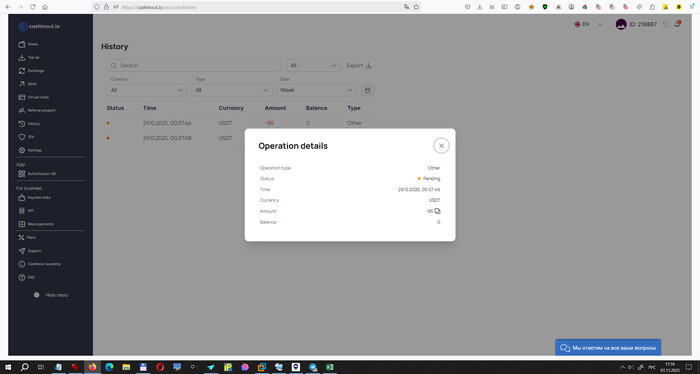This screenshot has width=700, height=374.
Task: Open Mass payments in the sidebar
Action: coord(36,224)
